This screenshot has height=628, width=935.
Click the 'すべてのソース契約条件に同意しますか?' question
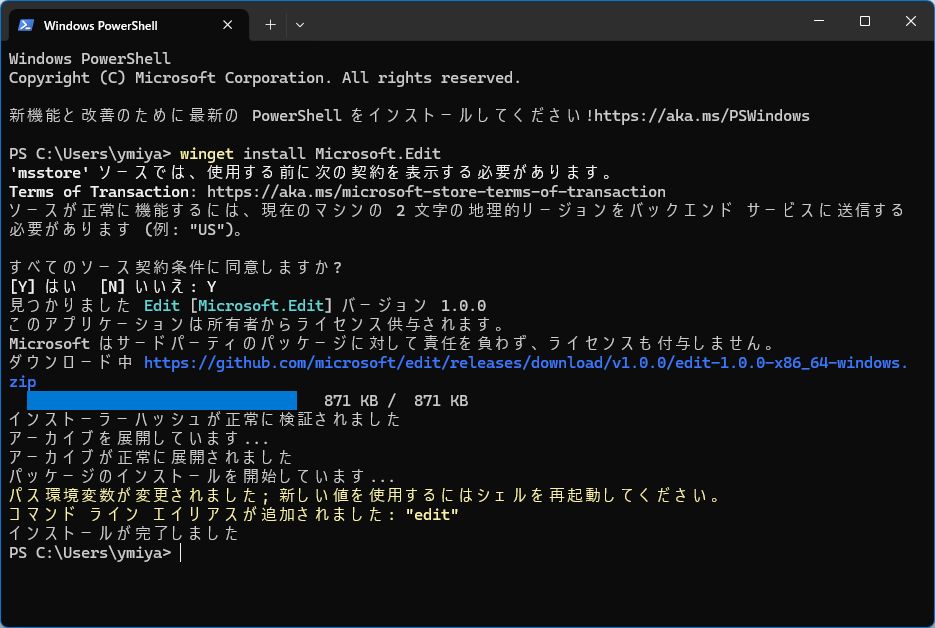tap(175, 268)
